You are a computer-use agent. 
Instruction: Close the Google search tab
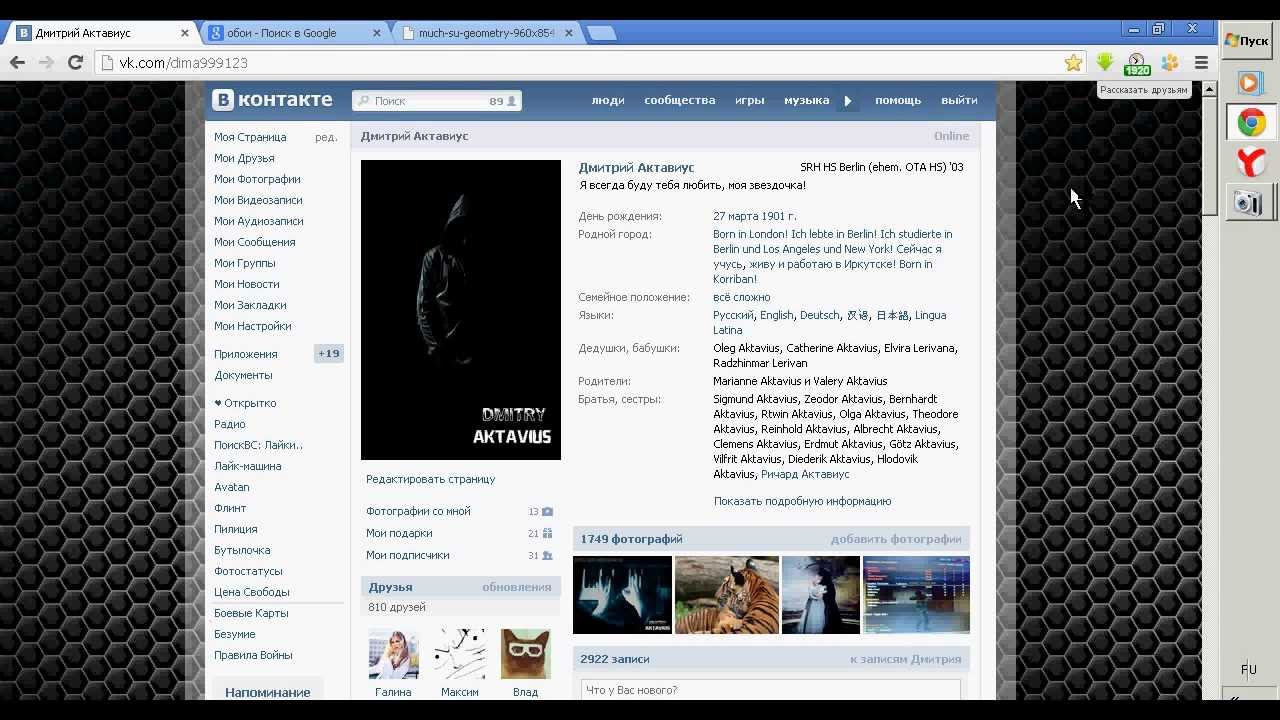(377, 33)
